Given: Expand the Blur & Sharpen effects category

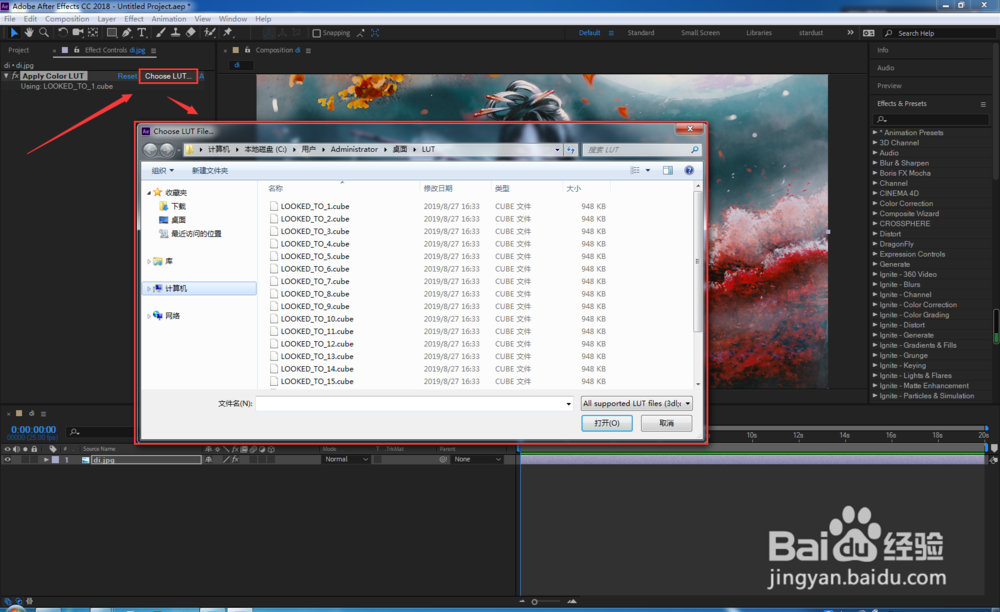Looking at the screenshot, I should (875, 163).
